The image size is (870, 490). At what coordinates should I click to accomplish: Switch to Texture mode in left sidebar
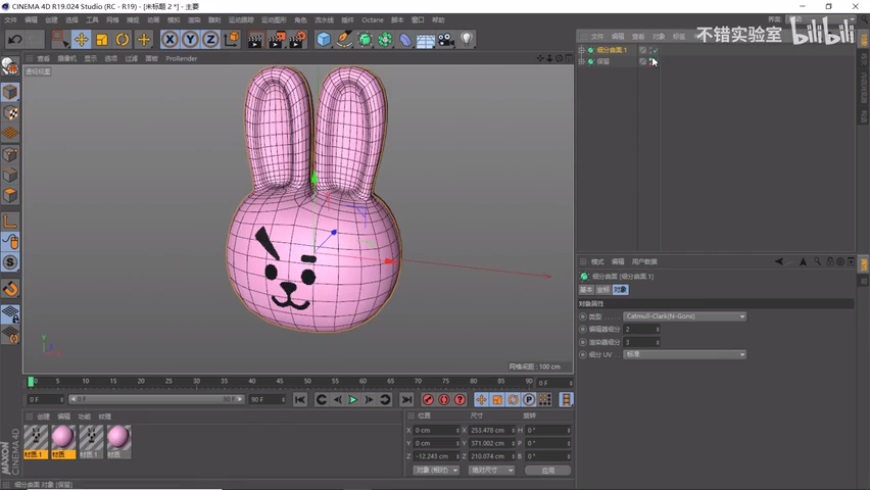(10, 113)
